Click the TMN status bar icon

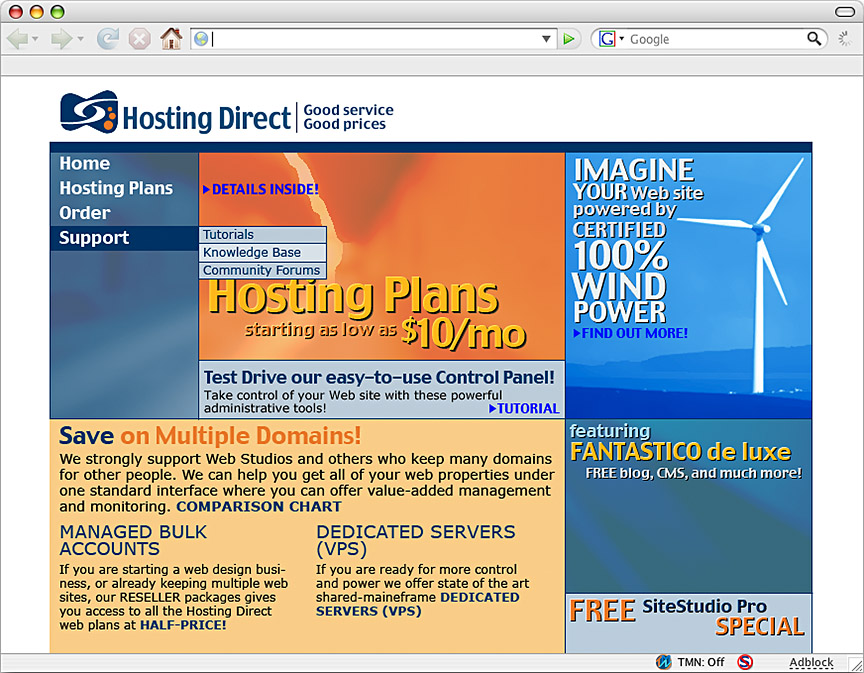(663, 662)
